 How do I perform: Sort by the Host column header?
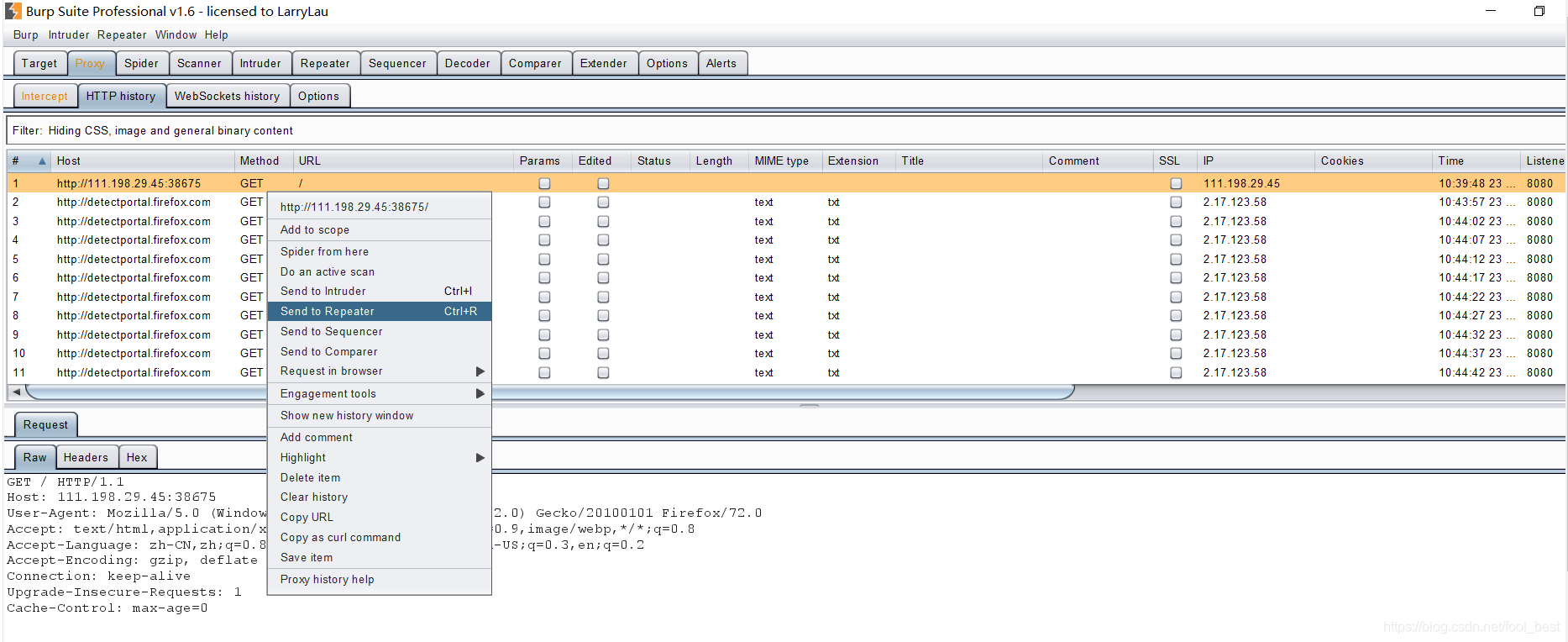pos(143,161)
